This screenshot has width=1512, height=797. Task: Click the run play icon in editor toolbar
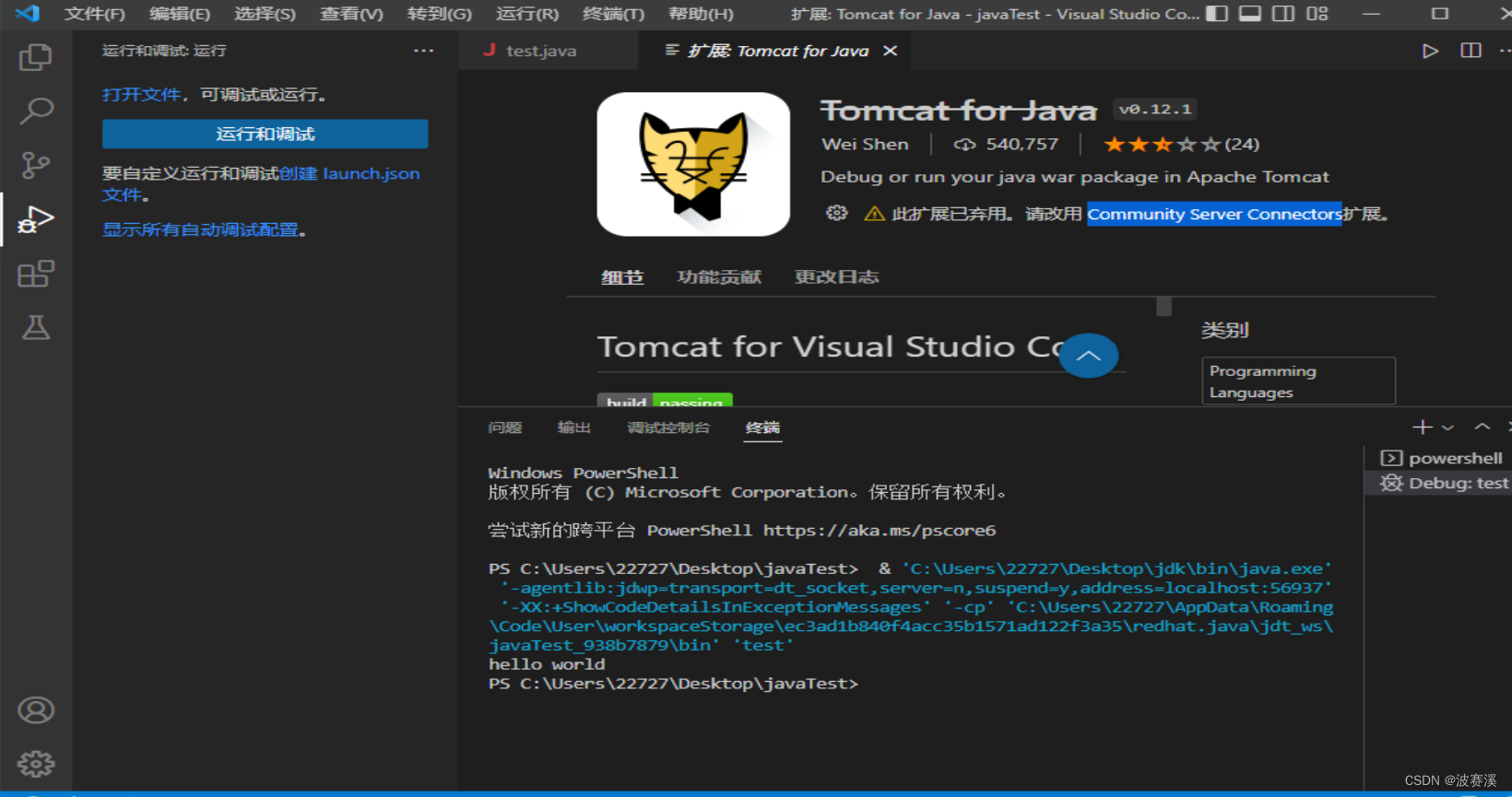(x=1430, y=51)
